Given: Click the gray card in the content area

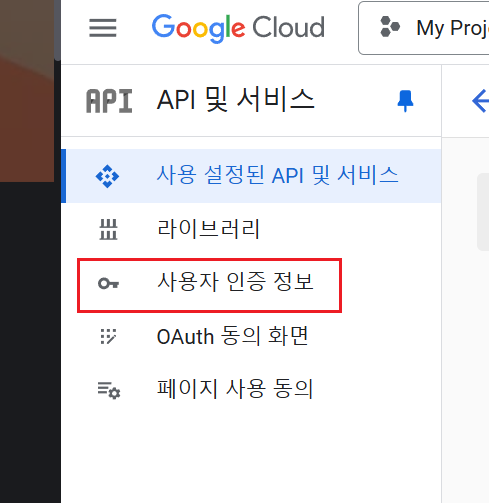Looking at the screenshot, I should coord(483,212).
